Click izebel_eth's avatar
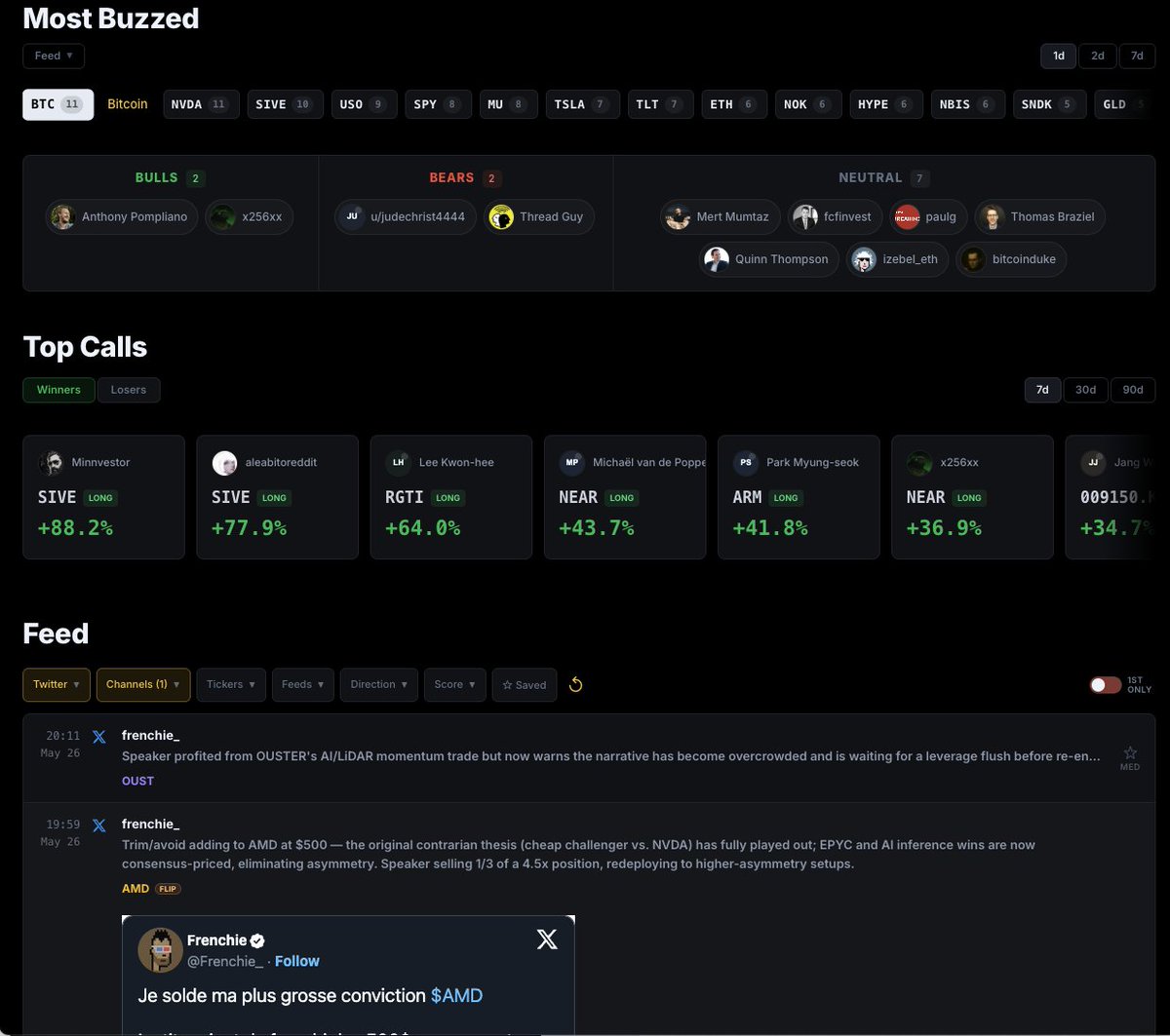The image size is (1170, 1036). coord(864,259)
